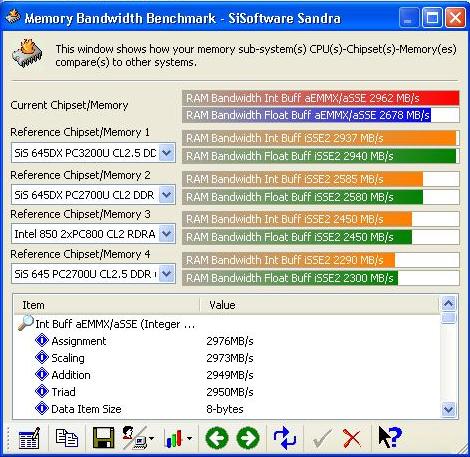This screenshot has height=457, width=470.
Task: Go forward with green right arrow
Action: point(248,438)
